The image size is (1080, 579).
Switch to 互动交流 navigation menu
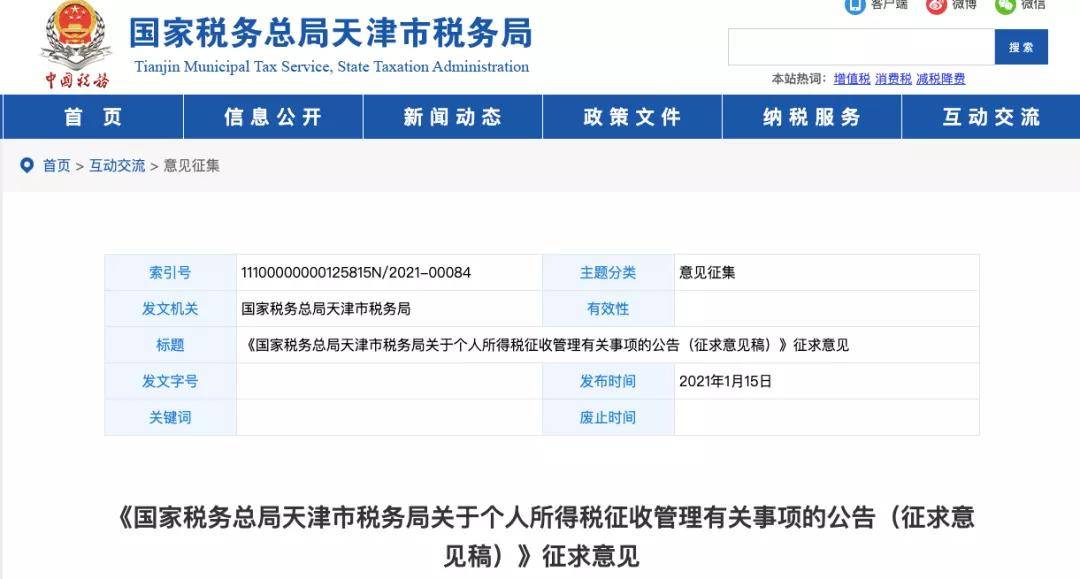(990, 117)
